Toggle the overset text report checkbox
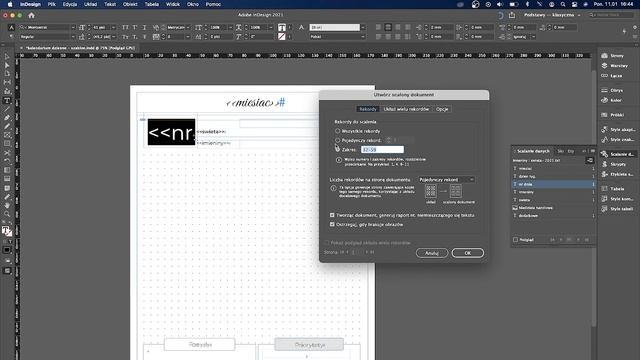Image resolution: width=640 pixels, height=360 pixels. tap(332, 215)
